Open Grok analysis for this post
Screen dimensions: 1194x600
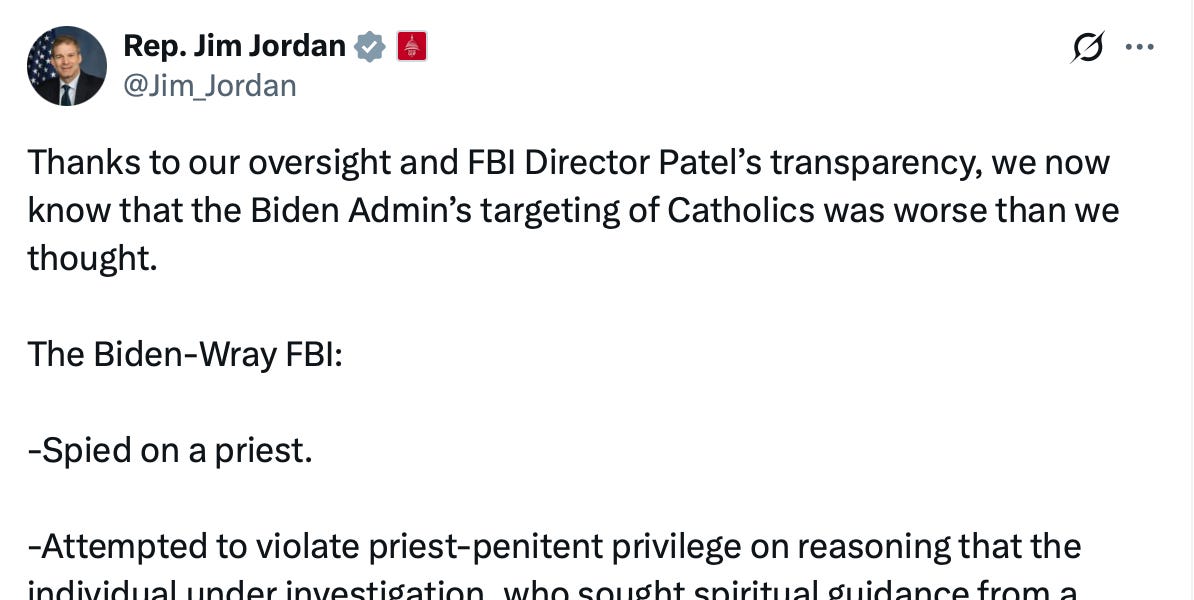(1088, 46)
